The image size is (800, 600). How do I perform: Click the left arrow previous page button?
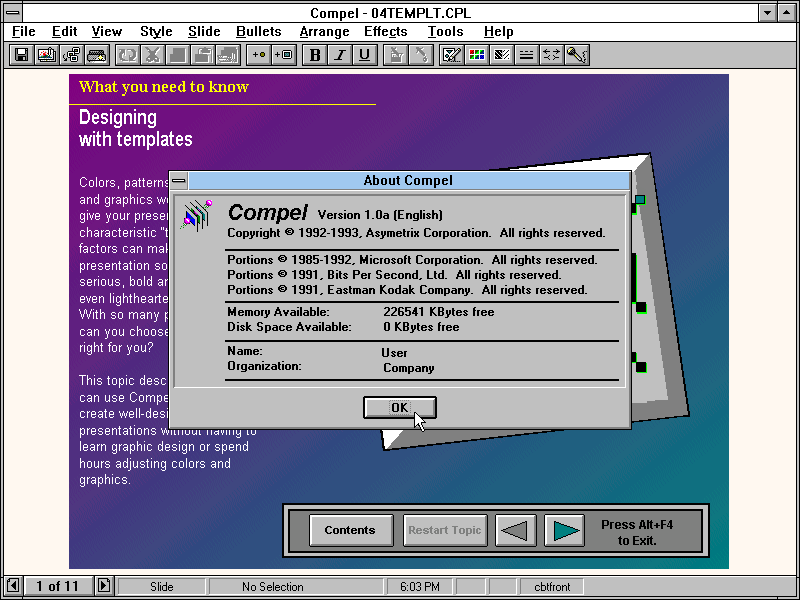coord(515,530)
